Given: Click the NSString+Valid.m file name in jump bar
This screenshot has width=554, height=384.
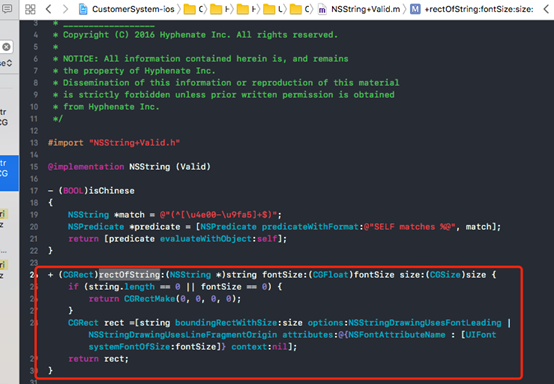Looking at the screenshot, I should point(365,9).
